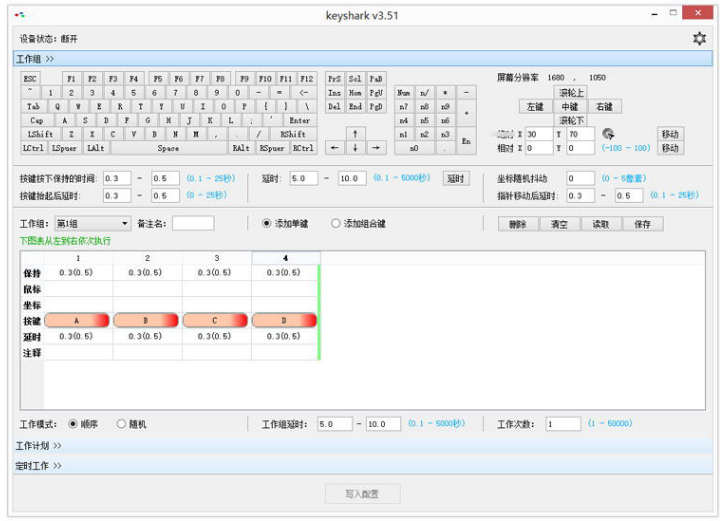This screenshot has height=521, width=721.
Task: Click 移动 button for relative coordinates
Action: pyautogui.click(x=670, y=148)
